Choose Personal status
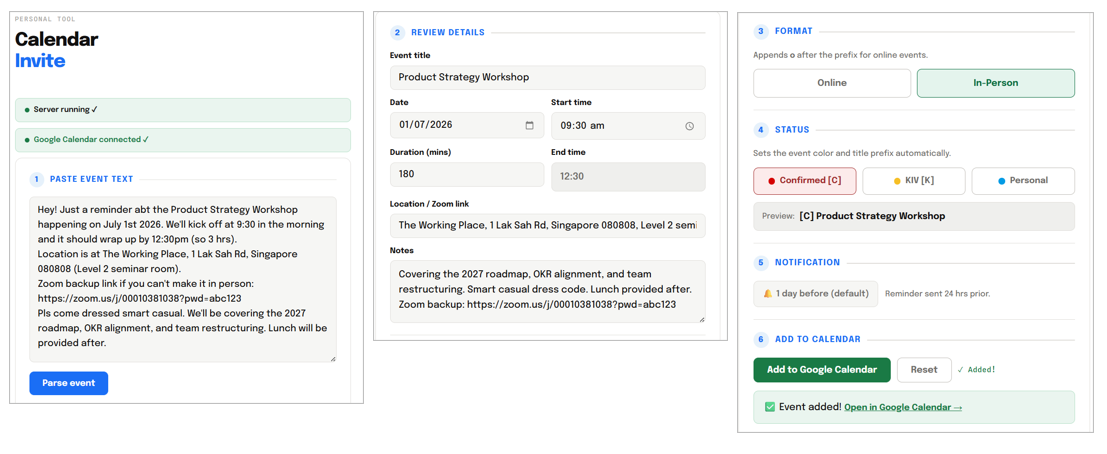 [1023, 181]
